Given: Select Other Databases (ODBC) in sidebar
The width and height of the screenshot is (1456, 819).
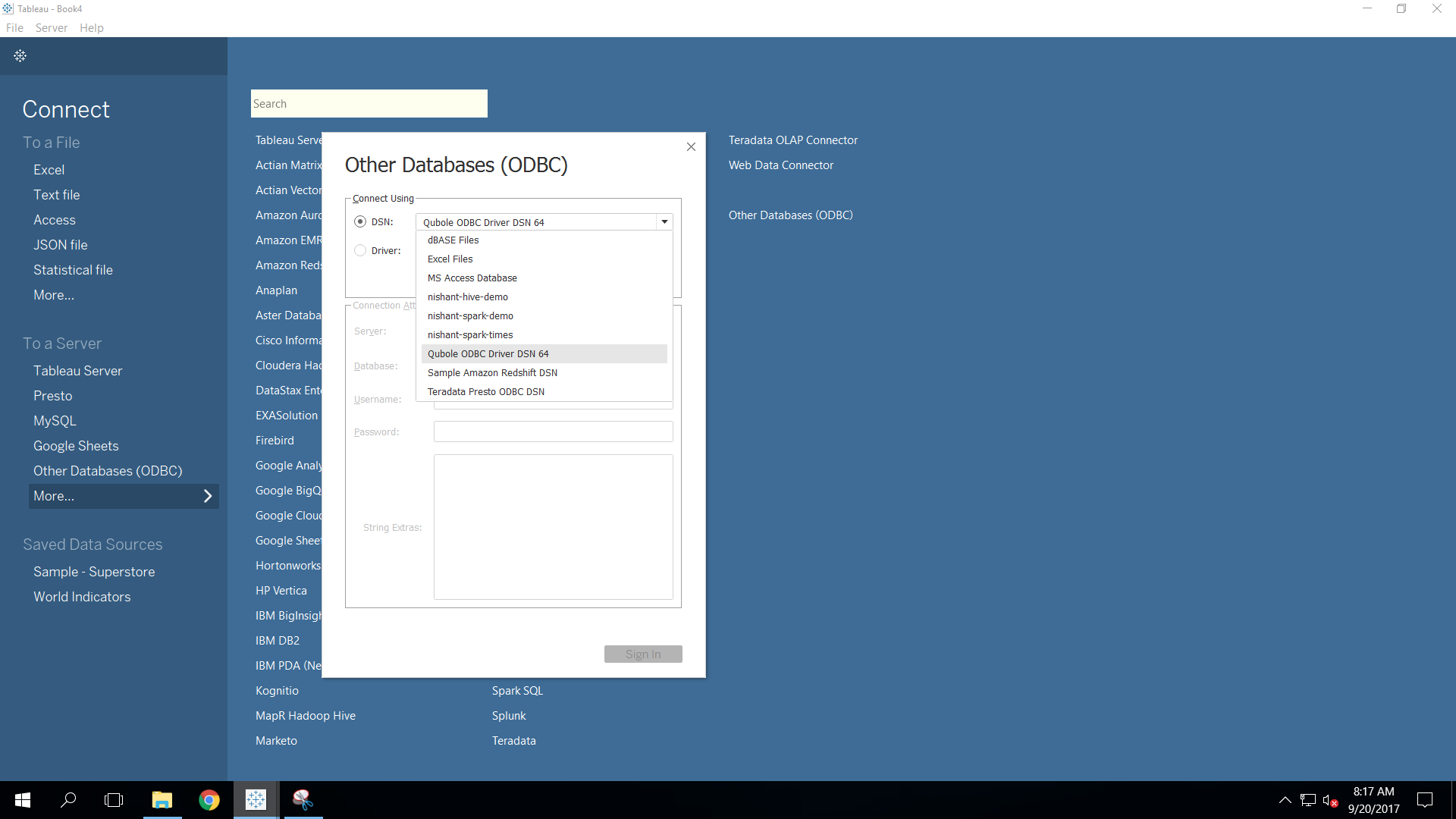Looking at the screenshot, I should point(108,471).
